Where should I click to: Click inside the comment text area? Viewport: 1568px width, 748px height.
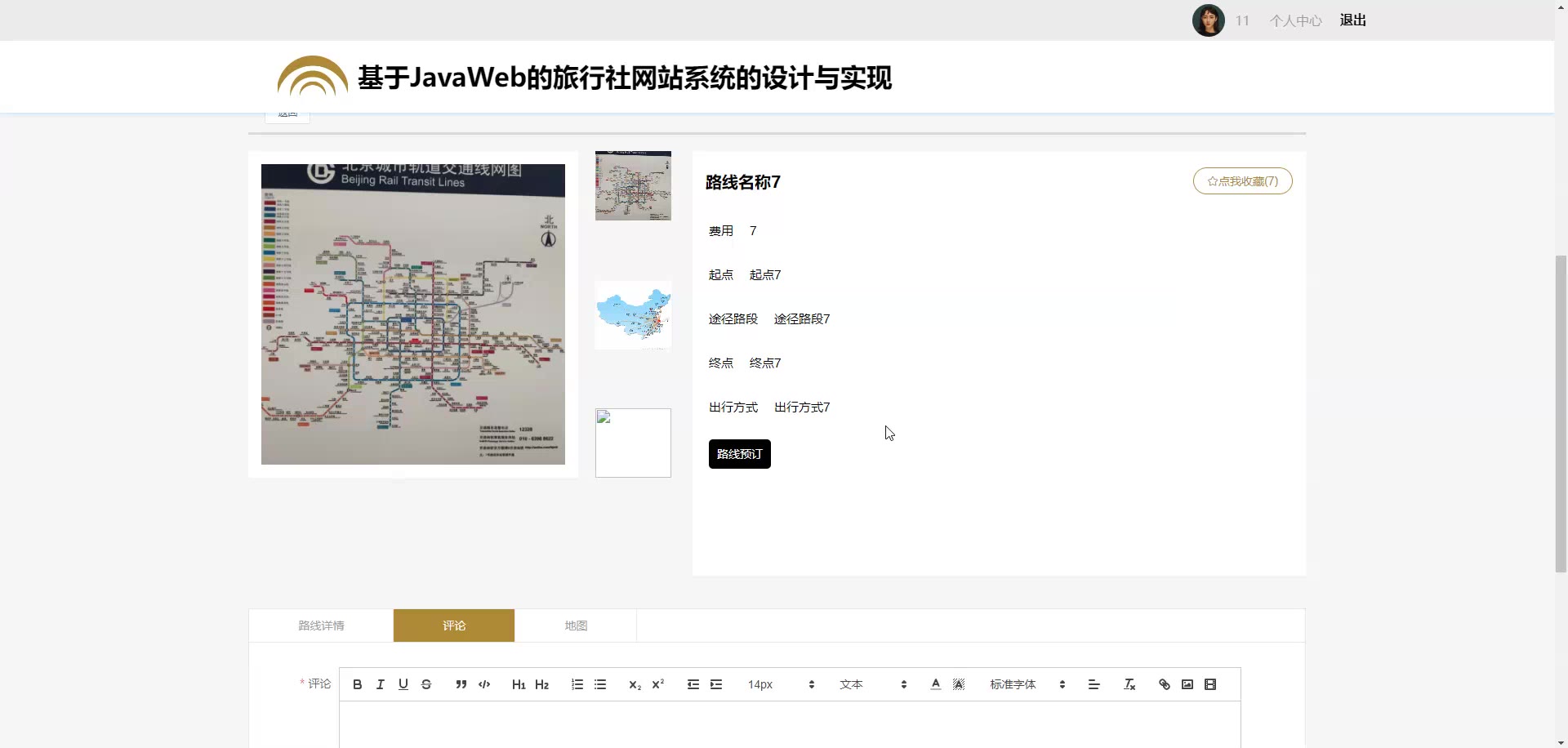[790, 725]
